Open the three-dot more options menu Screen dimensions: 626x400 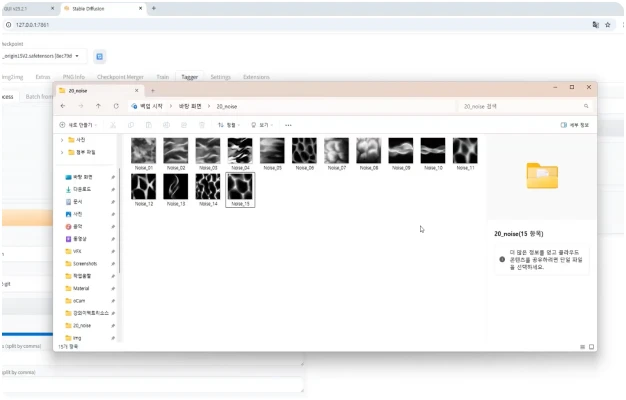click(x=288, y=125)
